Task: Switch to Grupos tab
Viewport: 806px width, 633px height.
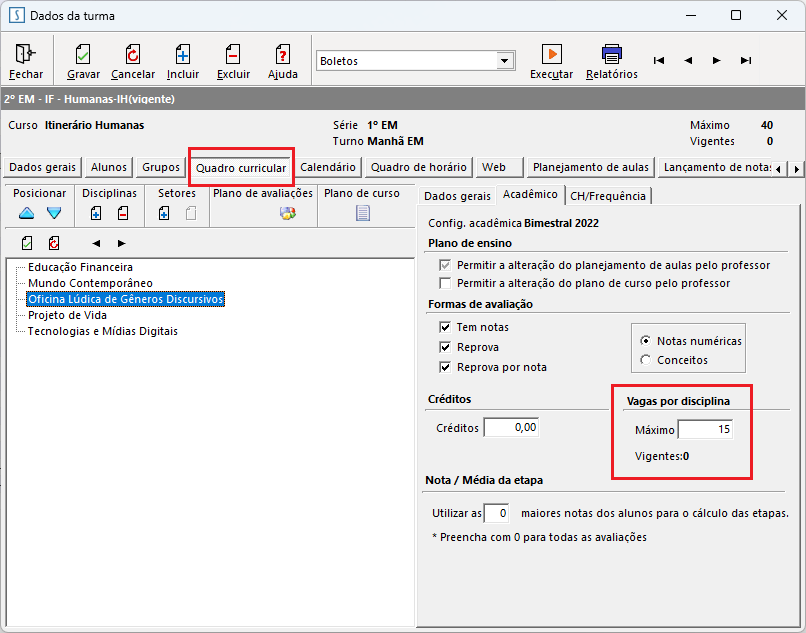Action: tap(161, 167)
